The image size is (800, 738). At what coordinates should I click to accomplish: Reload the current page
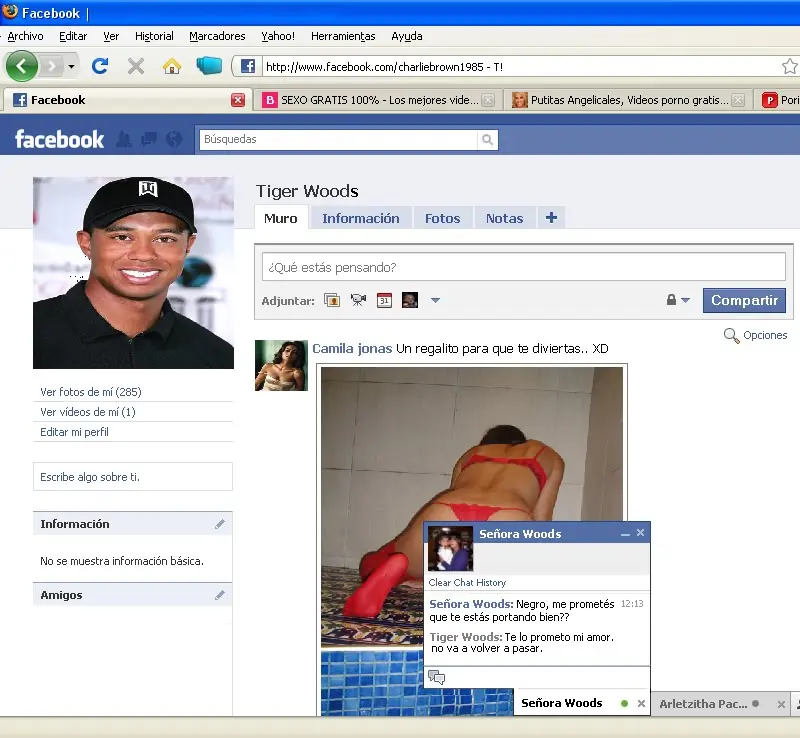pyautogui.click(x=99, y=66)
